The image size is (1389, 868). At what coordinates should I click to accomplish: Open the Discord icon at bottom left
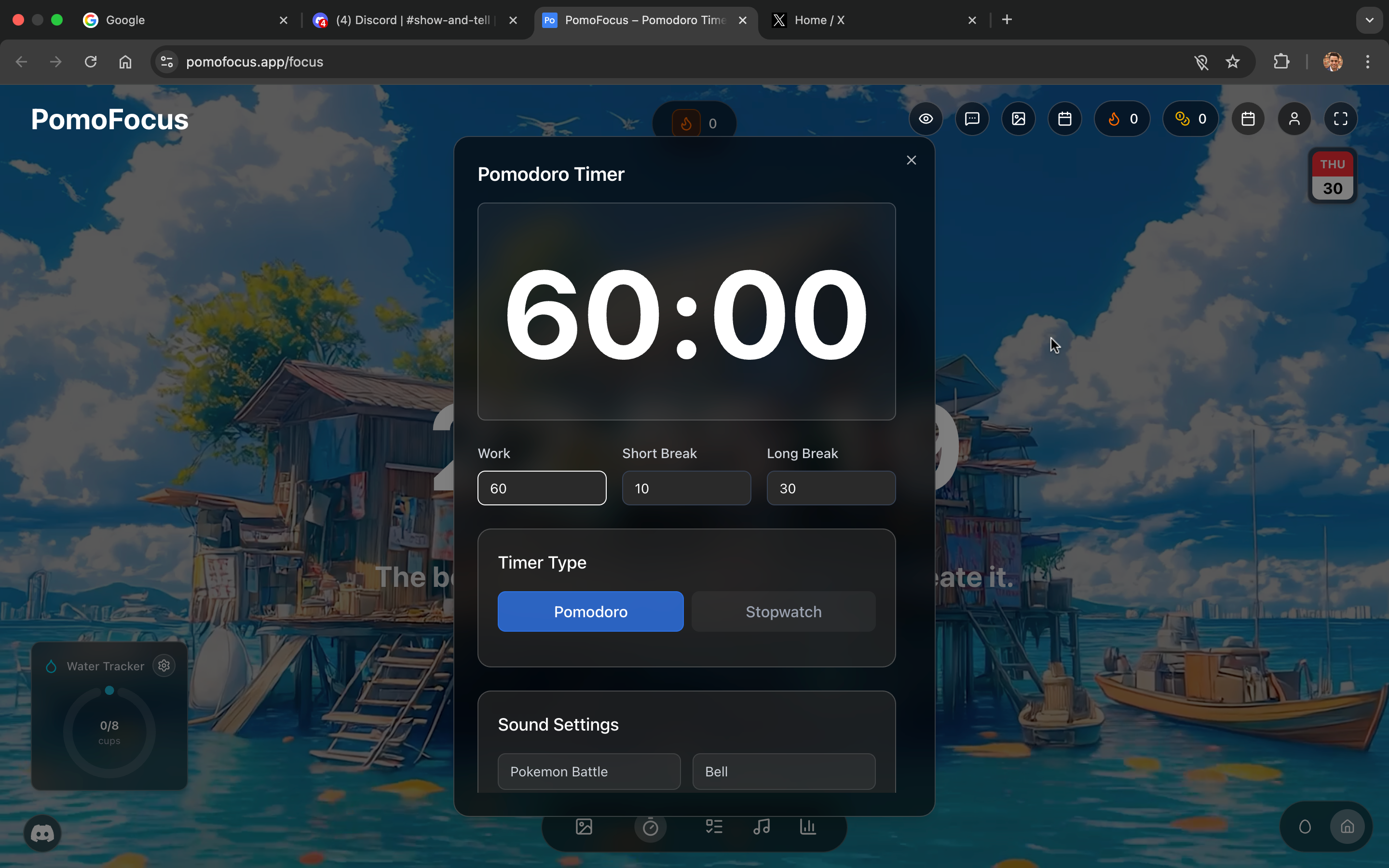pos(42,833)
